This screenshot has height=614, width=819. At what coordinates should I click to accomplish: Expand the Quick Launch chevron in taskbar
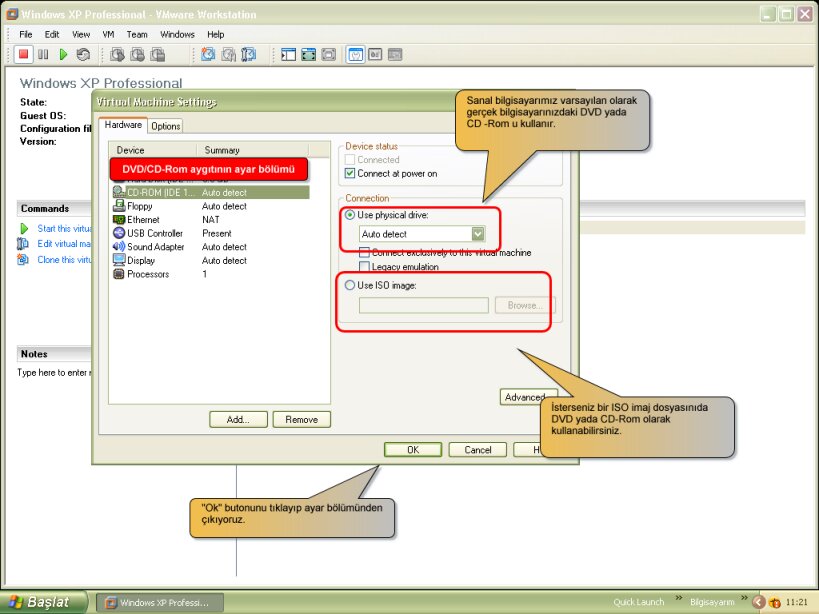[x=678, y=598]
